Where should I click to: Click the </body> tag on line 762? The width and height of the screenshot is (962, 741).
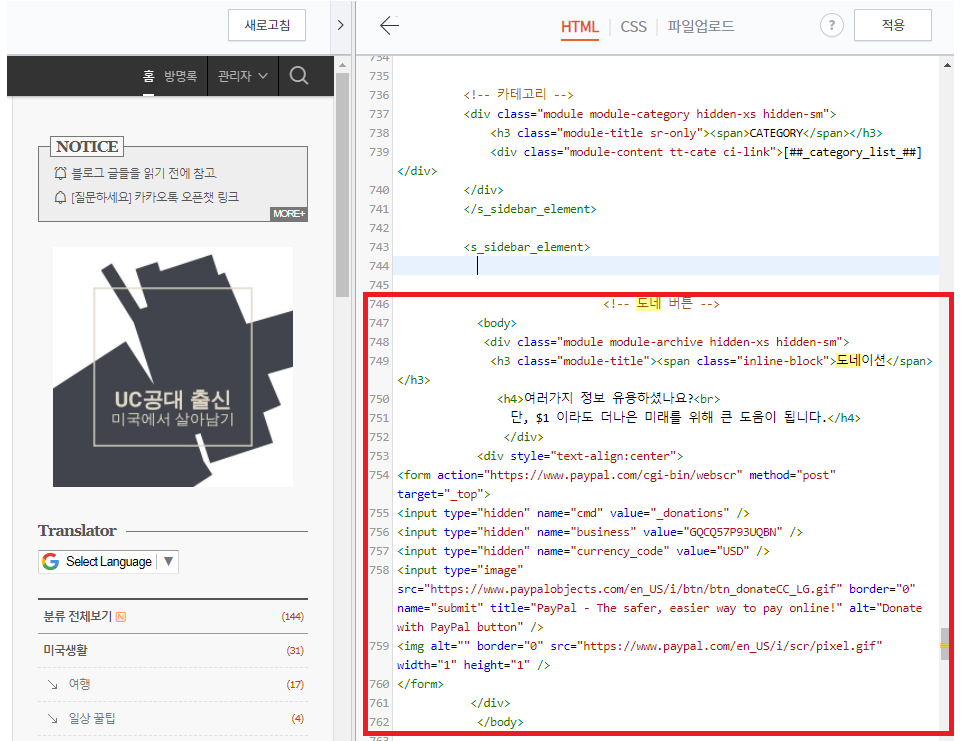[x=500, y=721]
